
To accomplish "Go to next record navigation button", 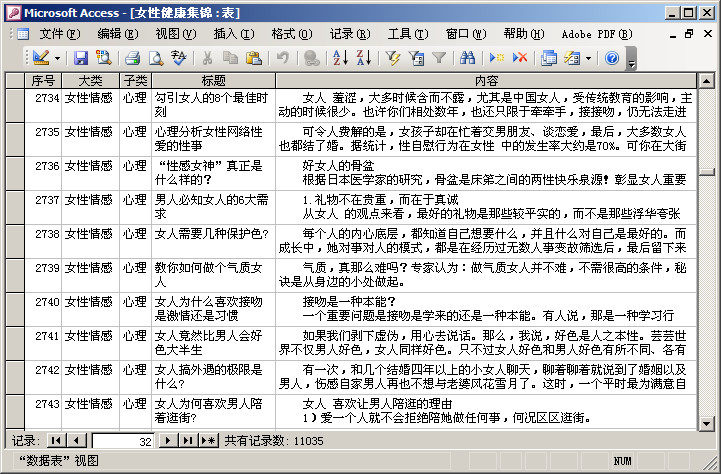I will click(168, 440).
